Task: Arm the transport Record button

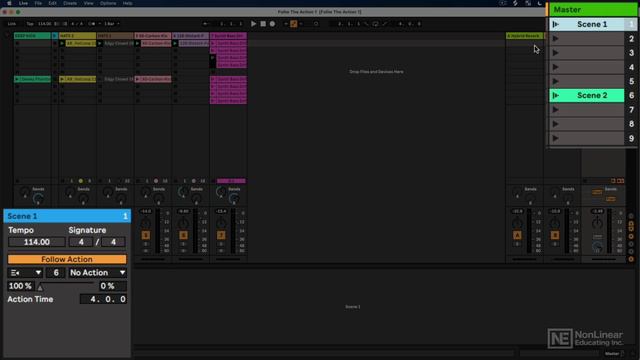Action: tap(272, 24)
